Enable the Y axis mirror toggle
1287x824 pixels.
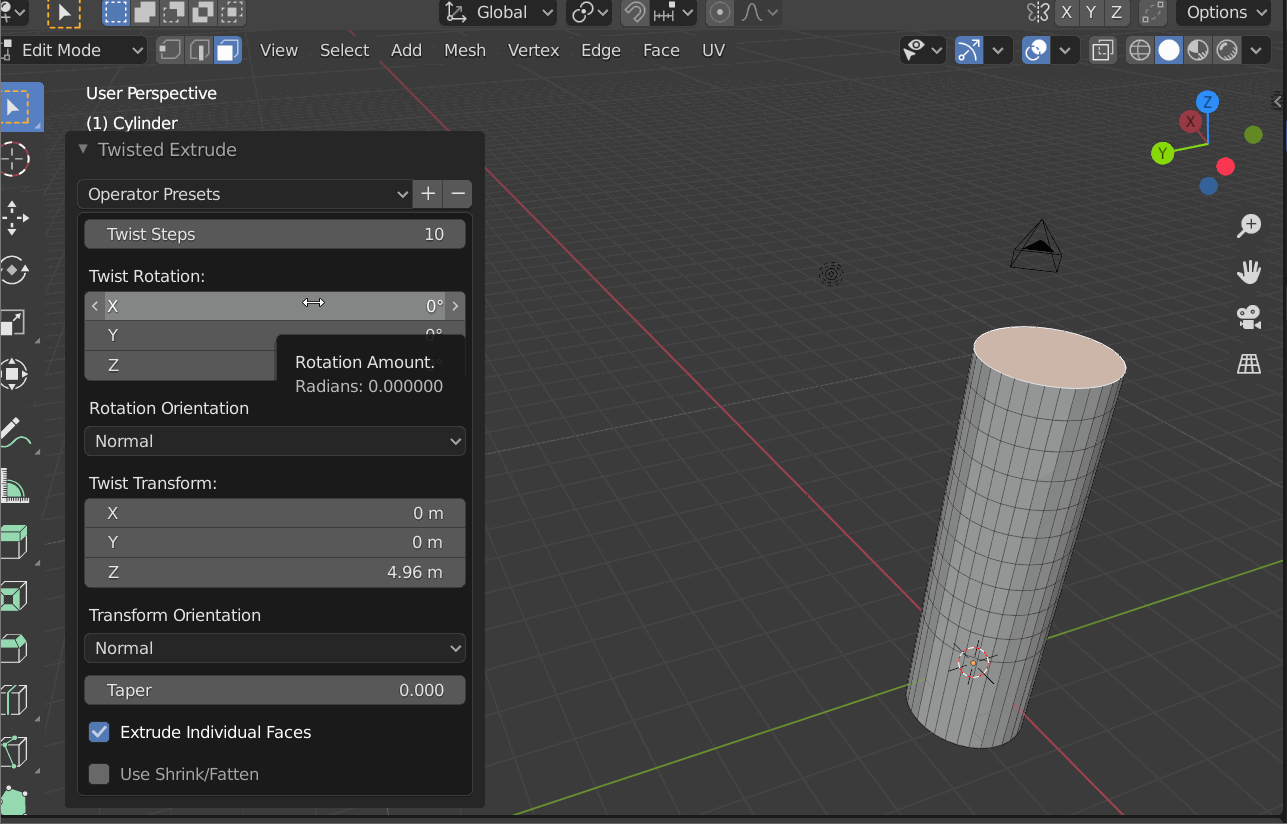point(1091,13)
